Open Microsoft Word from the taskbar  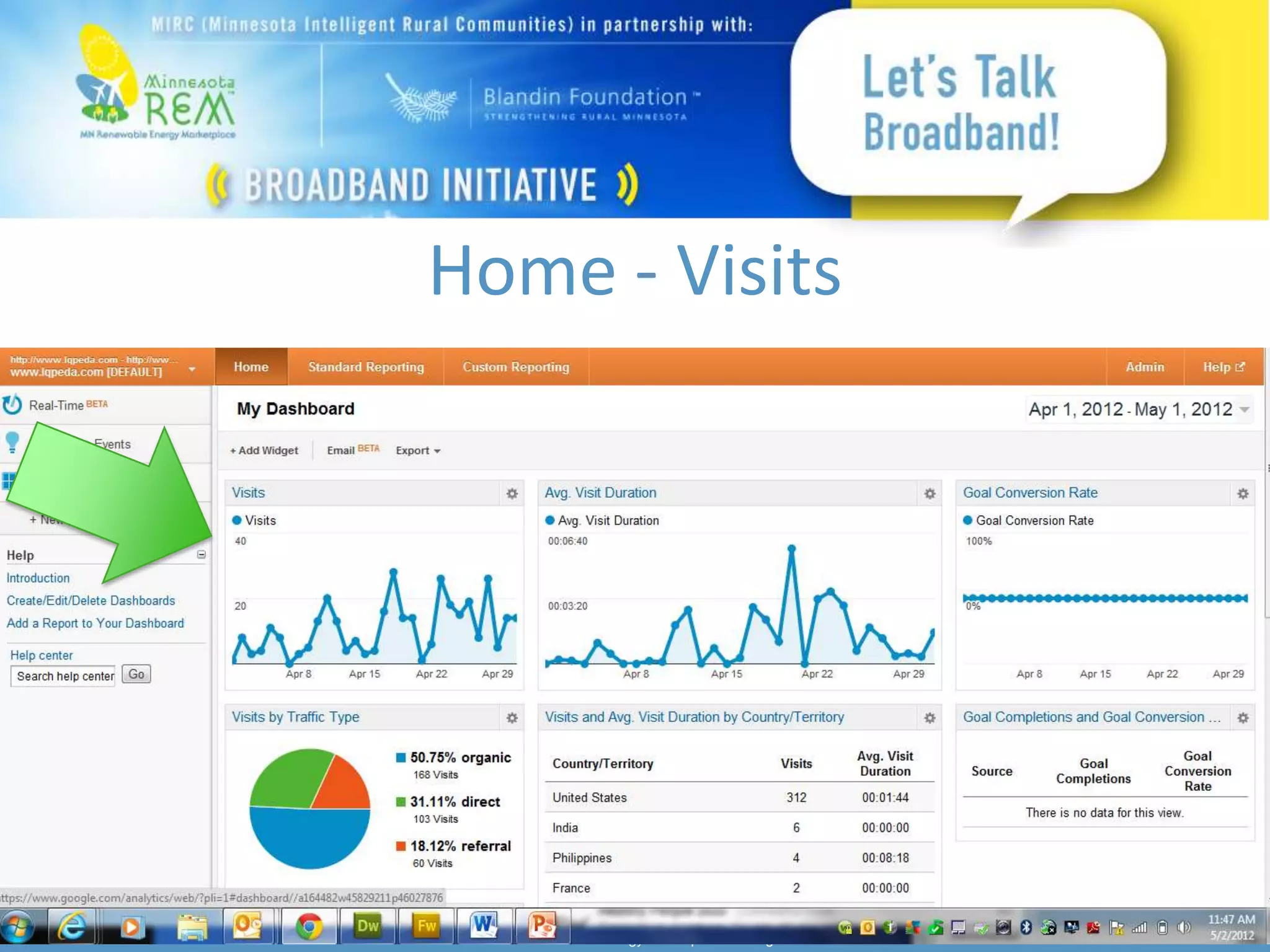pyautogui.click(x=484, y=926)
